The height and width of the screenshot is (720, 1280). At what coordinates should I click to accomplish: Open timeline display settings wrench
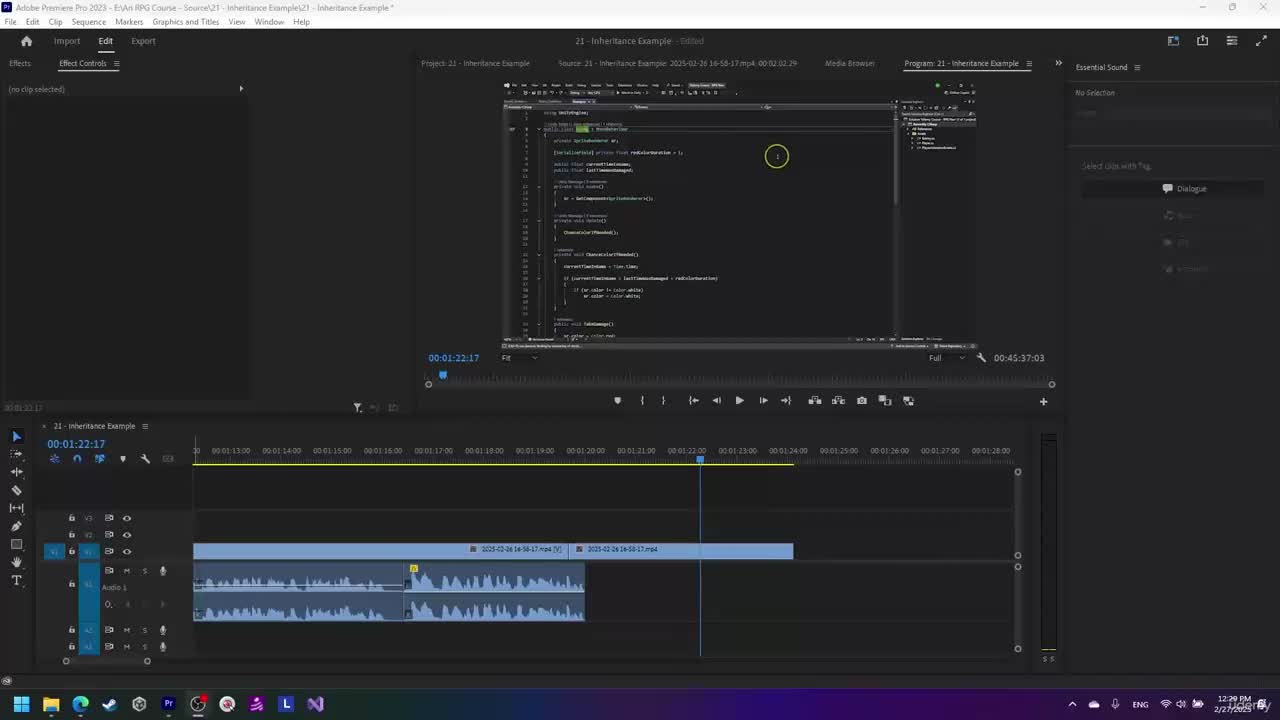pyautogui.click(x=145, y=459)
